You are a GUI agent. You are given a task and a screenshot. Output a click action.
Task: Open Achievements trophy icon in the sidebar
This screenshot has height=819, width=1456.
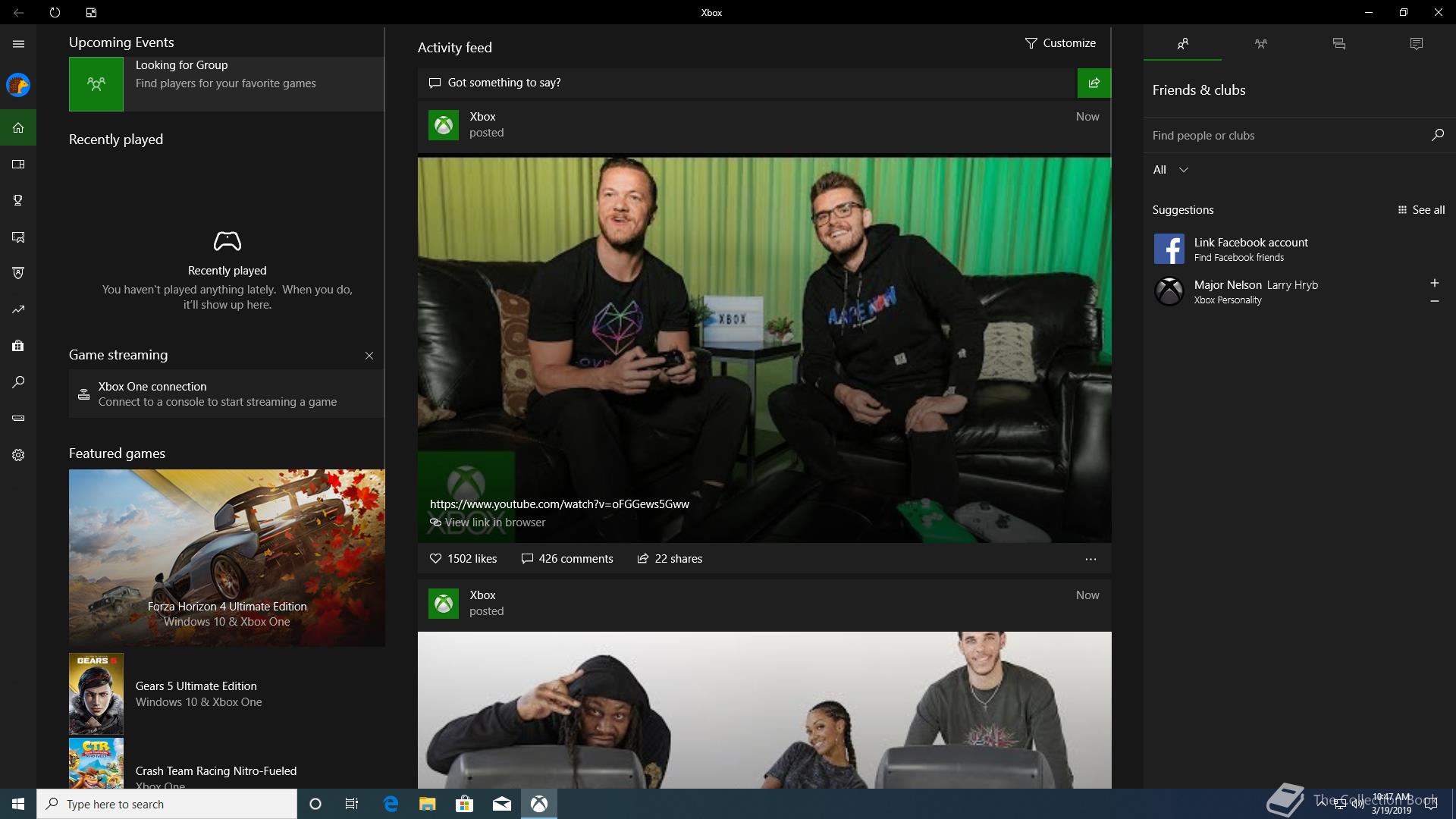click(x=18, y=200)
